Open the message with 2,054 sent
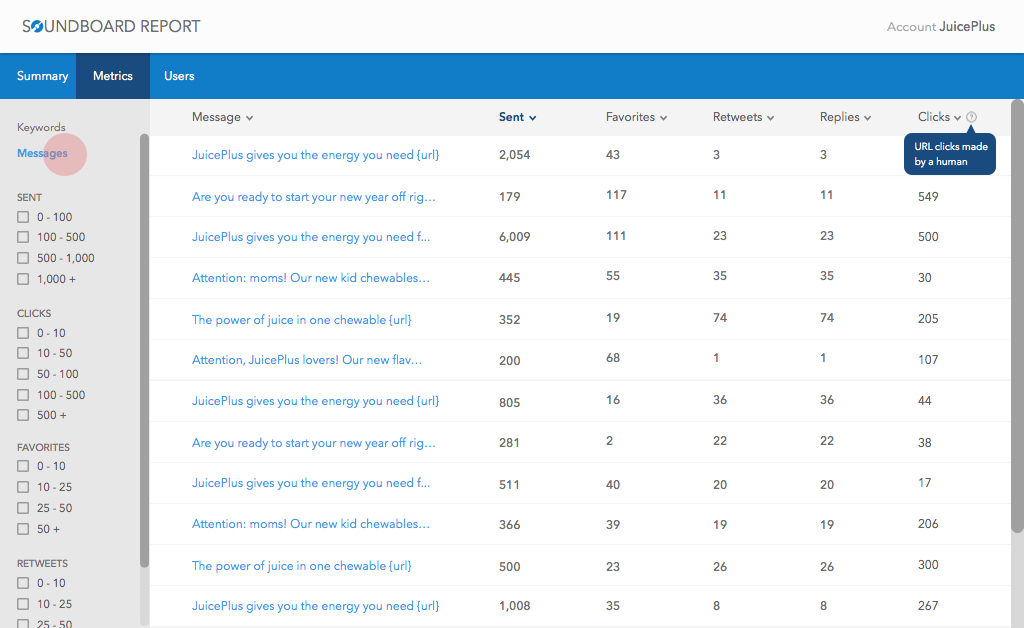Image resolution: width=1024 pixels, height=628 pixels. click(315, 155)
